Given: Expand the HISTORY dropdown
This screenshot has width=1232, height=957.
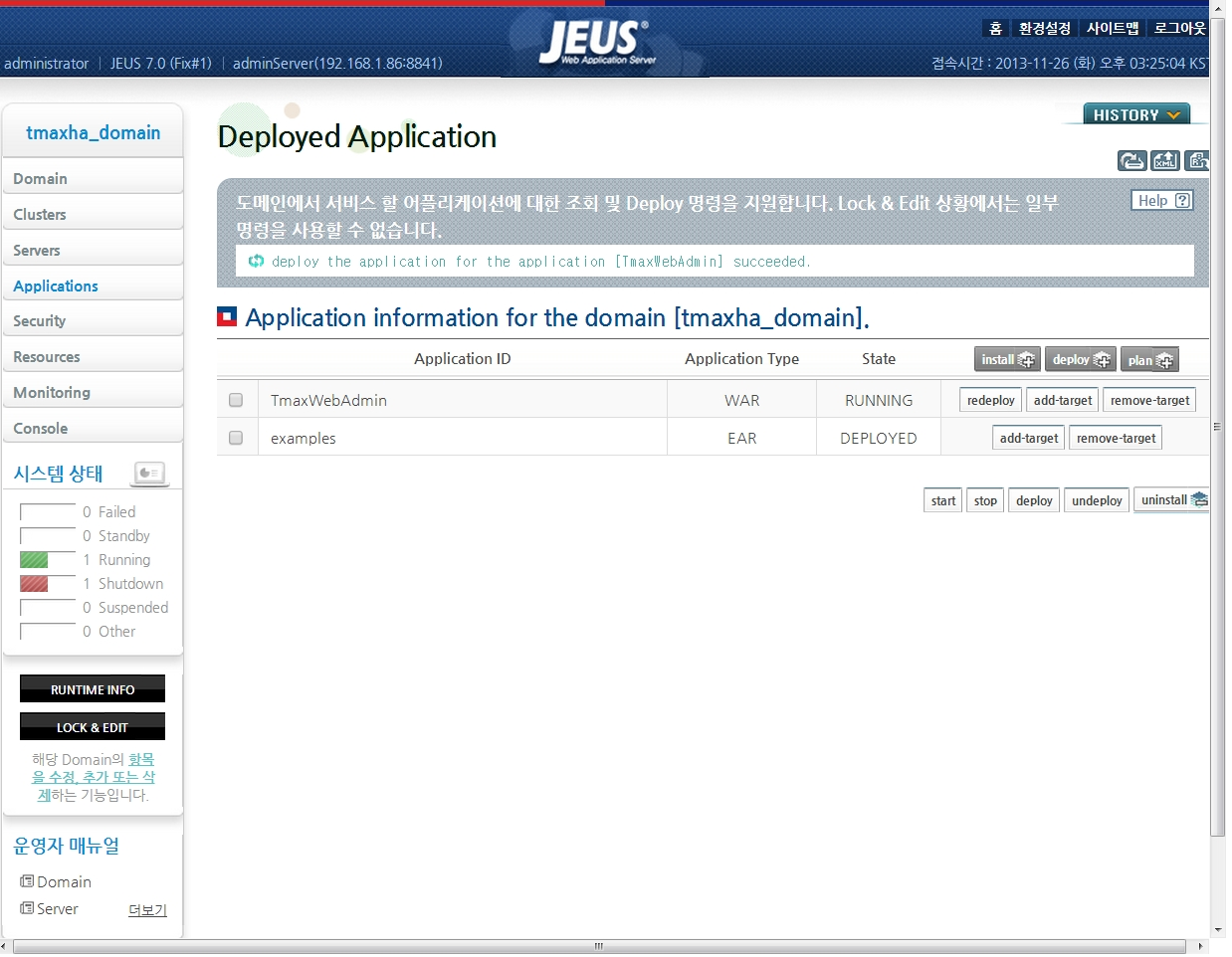Looking at the screenshot, I should coord(1136,114).
